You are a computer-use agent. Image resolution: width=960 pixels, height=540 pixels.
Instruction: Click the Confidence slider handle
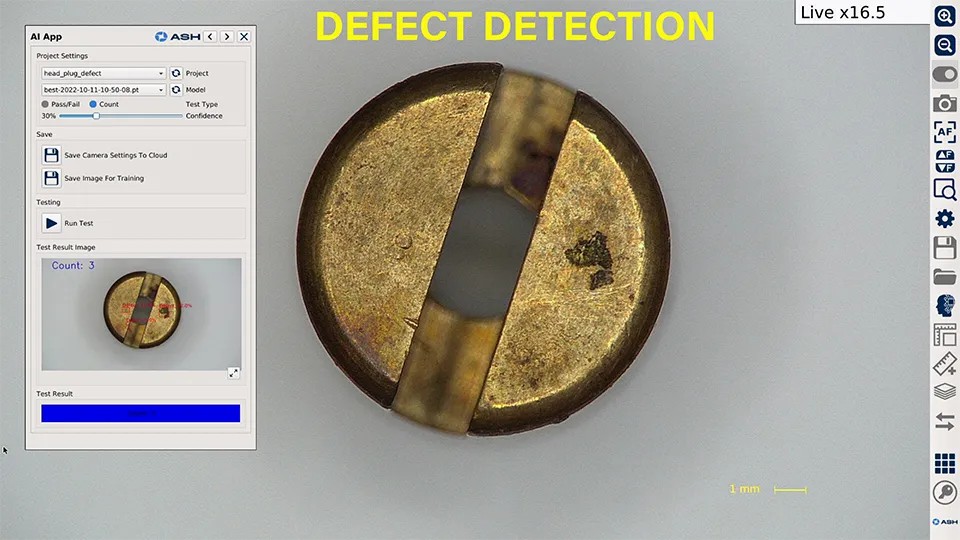(x=96, y=116)
